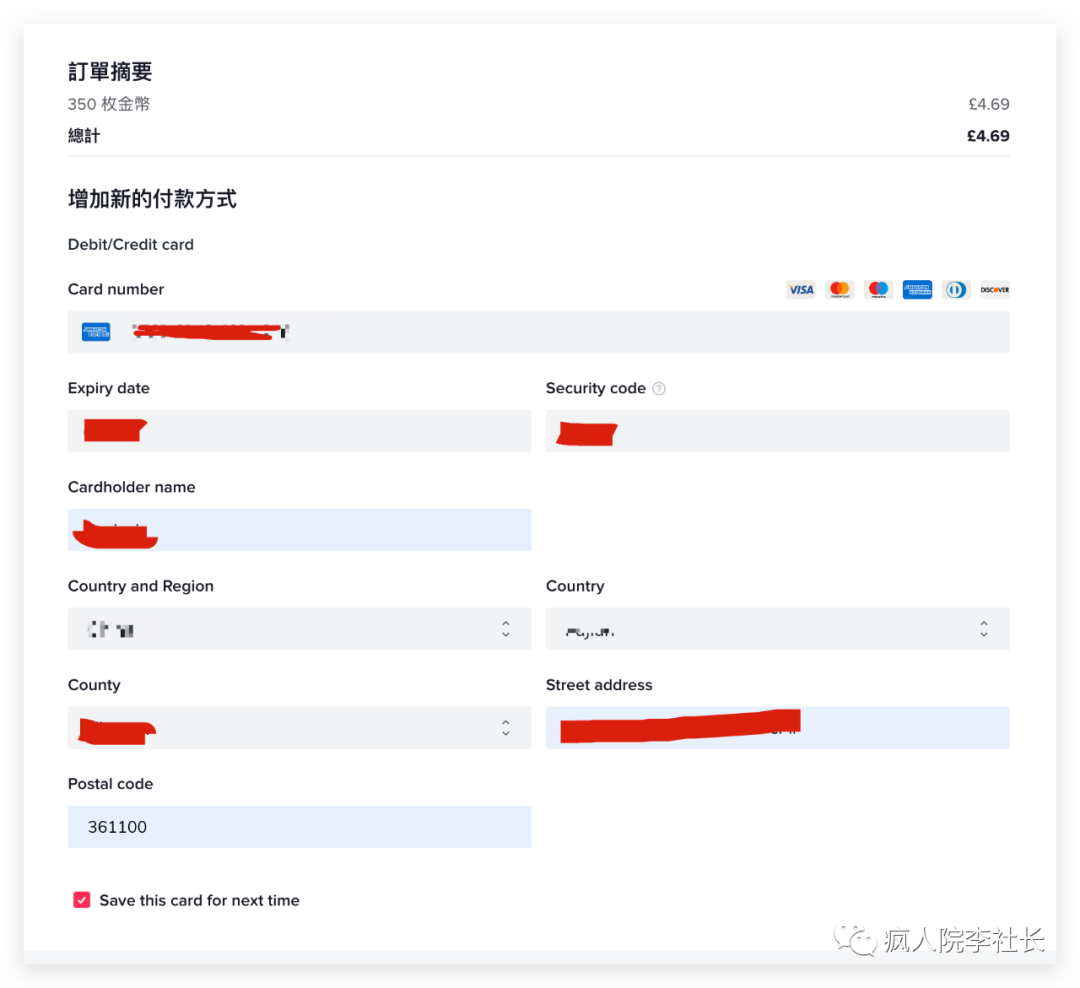Open the Security code help question mark
Viewport: 1080px width, 988px height.
tap(659, 389)
